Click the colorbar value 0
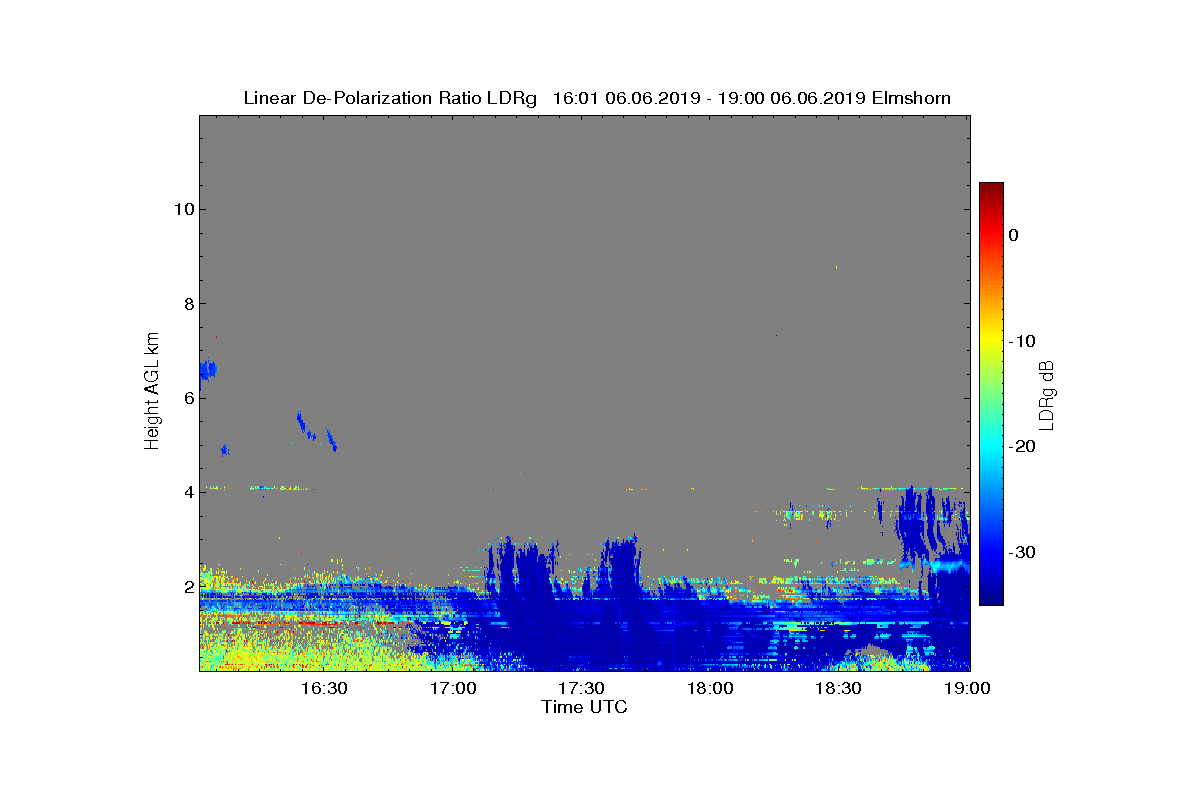This screenshot has height=800, width=1200. click(x=1013, y=235)
